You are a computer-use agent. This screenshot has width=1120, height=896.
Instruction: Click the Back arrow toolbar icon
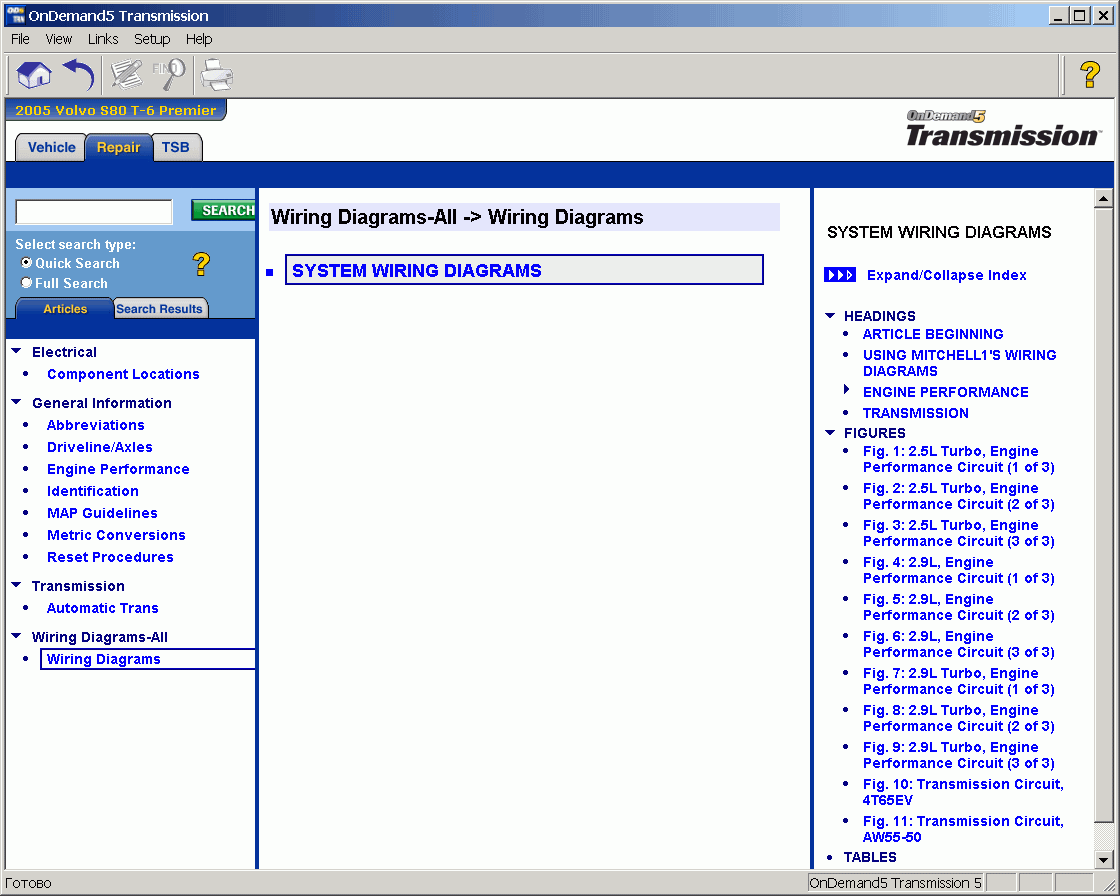pos(78,74)
